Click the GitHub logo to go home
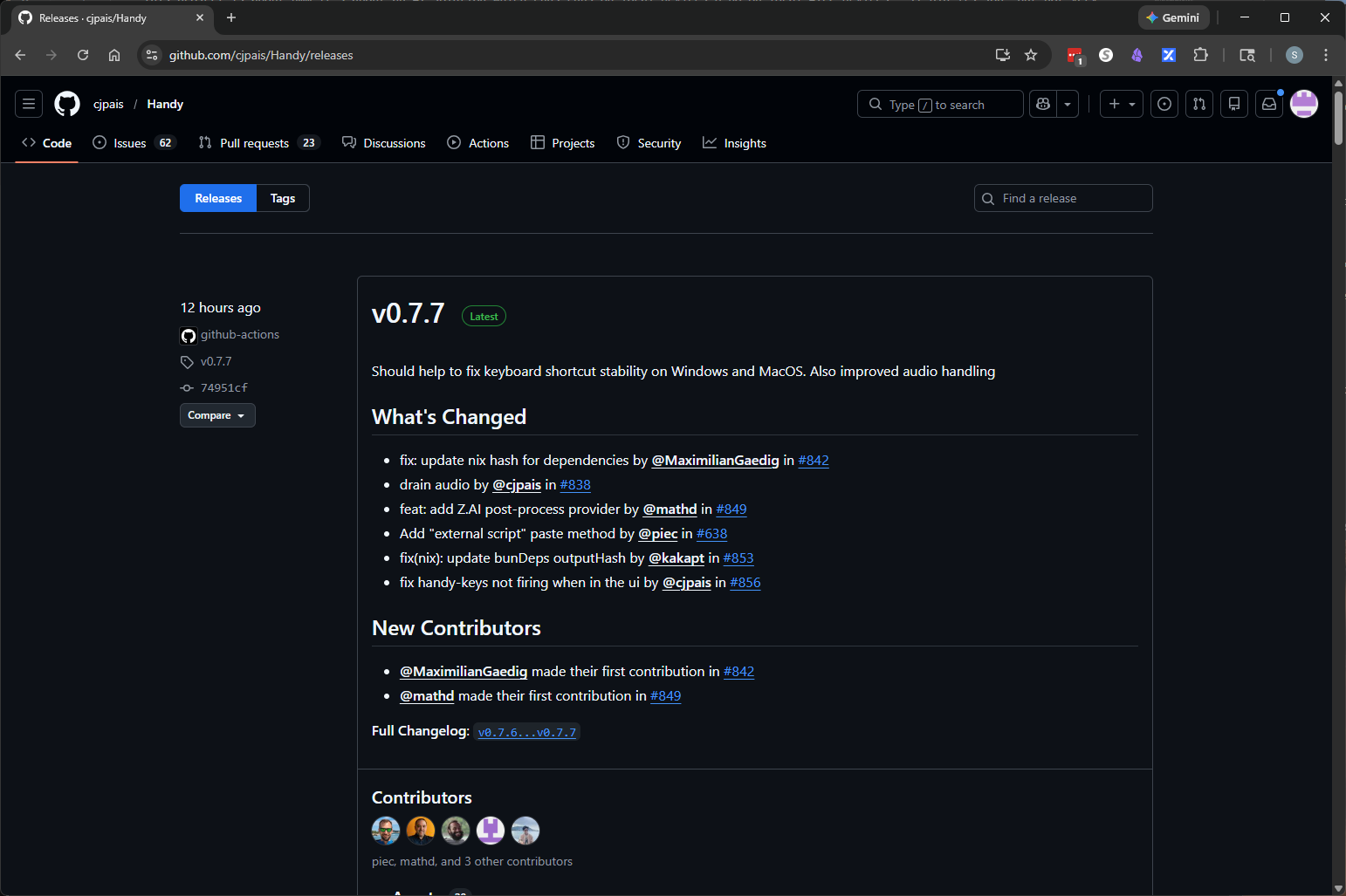This screenshot has width=1346, height=896. pos(66,104)
